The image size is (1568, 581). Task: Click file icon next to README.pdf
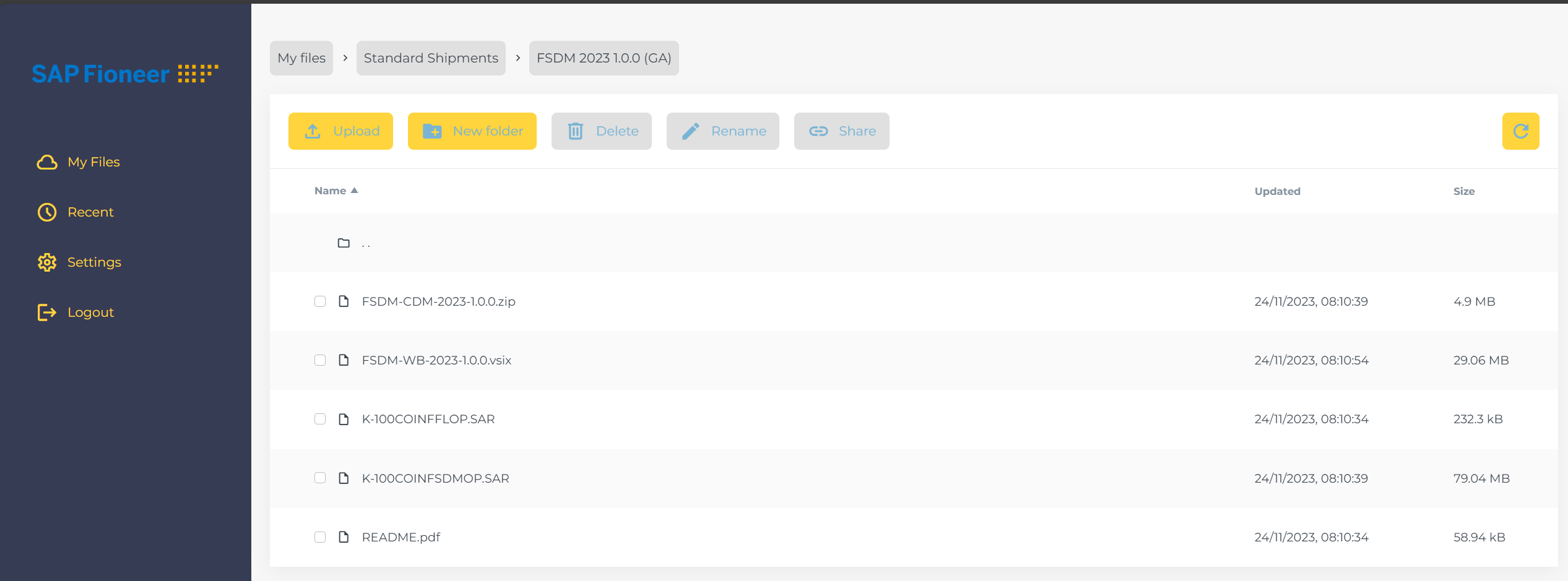[x=344, y=537]
